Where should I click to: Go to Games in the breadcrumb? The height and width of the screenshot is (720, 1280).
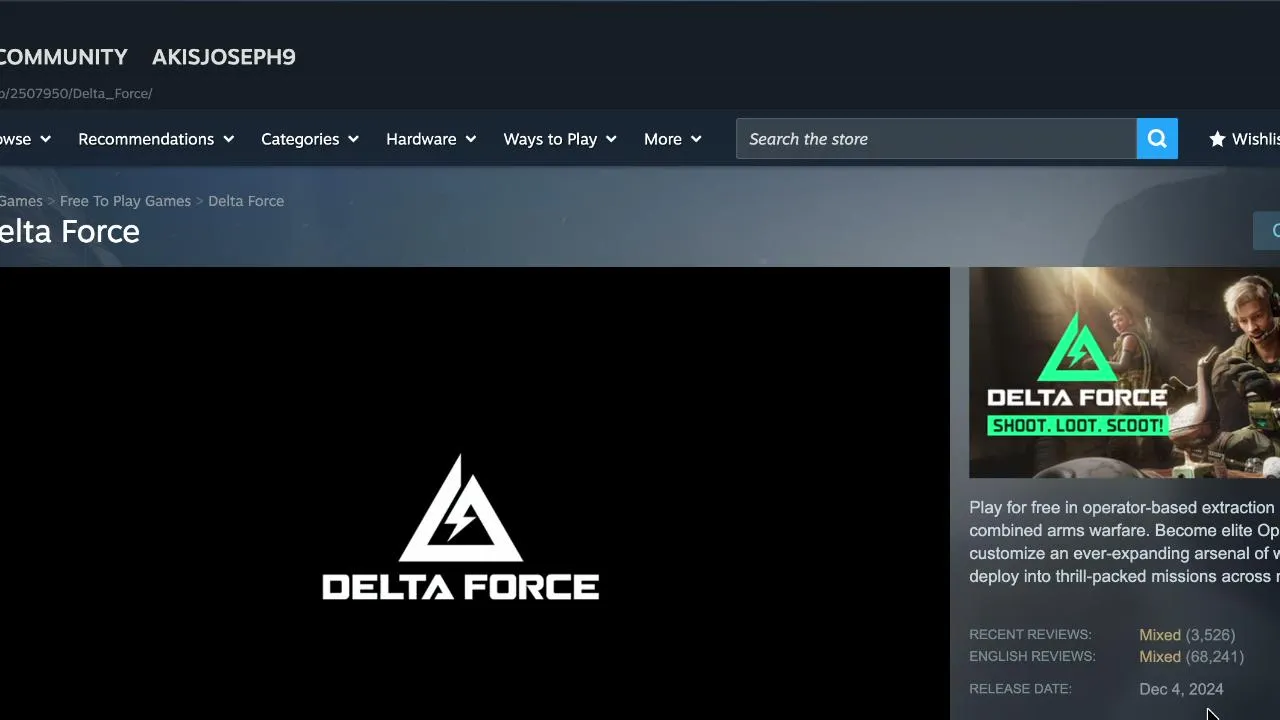(21, 201)
